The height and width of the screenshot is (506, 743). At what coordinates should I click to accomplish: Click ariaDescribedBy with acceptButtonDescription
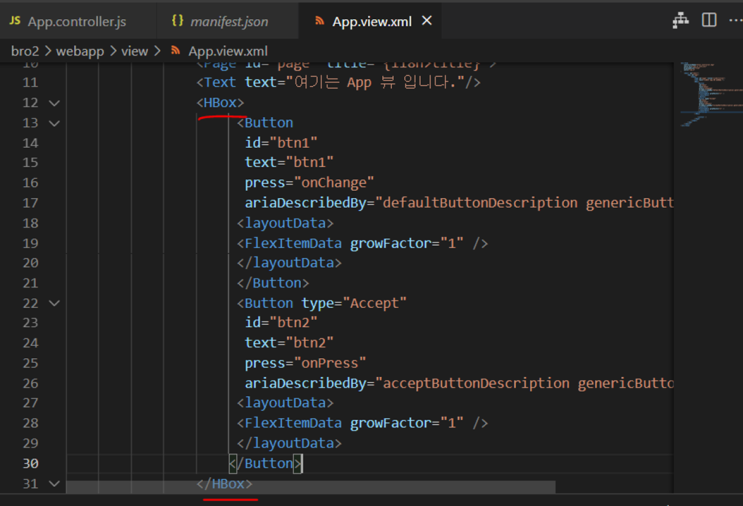pyautogui.click(x=459, y=383)
